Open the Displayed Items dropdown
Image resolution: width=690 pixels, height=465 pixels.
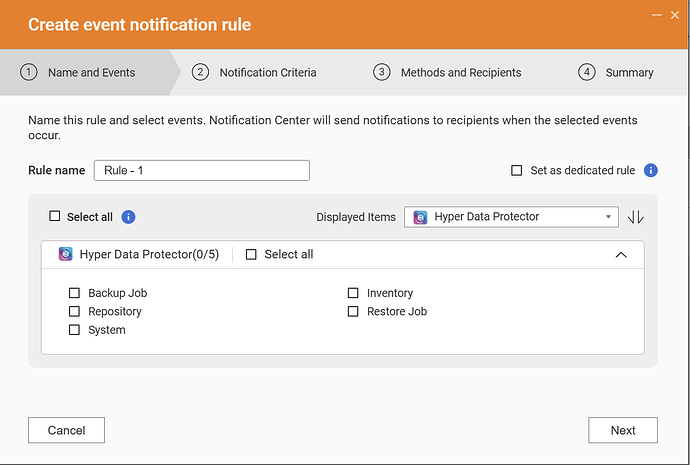[x=512, y=217]
